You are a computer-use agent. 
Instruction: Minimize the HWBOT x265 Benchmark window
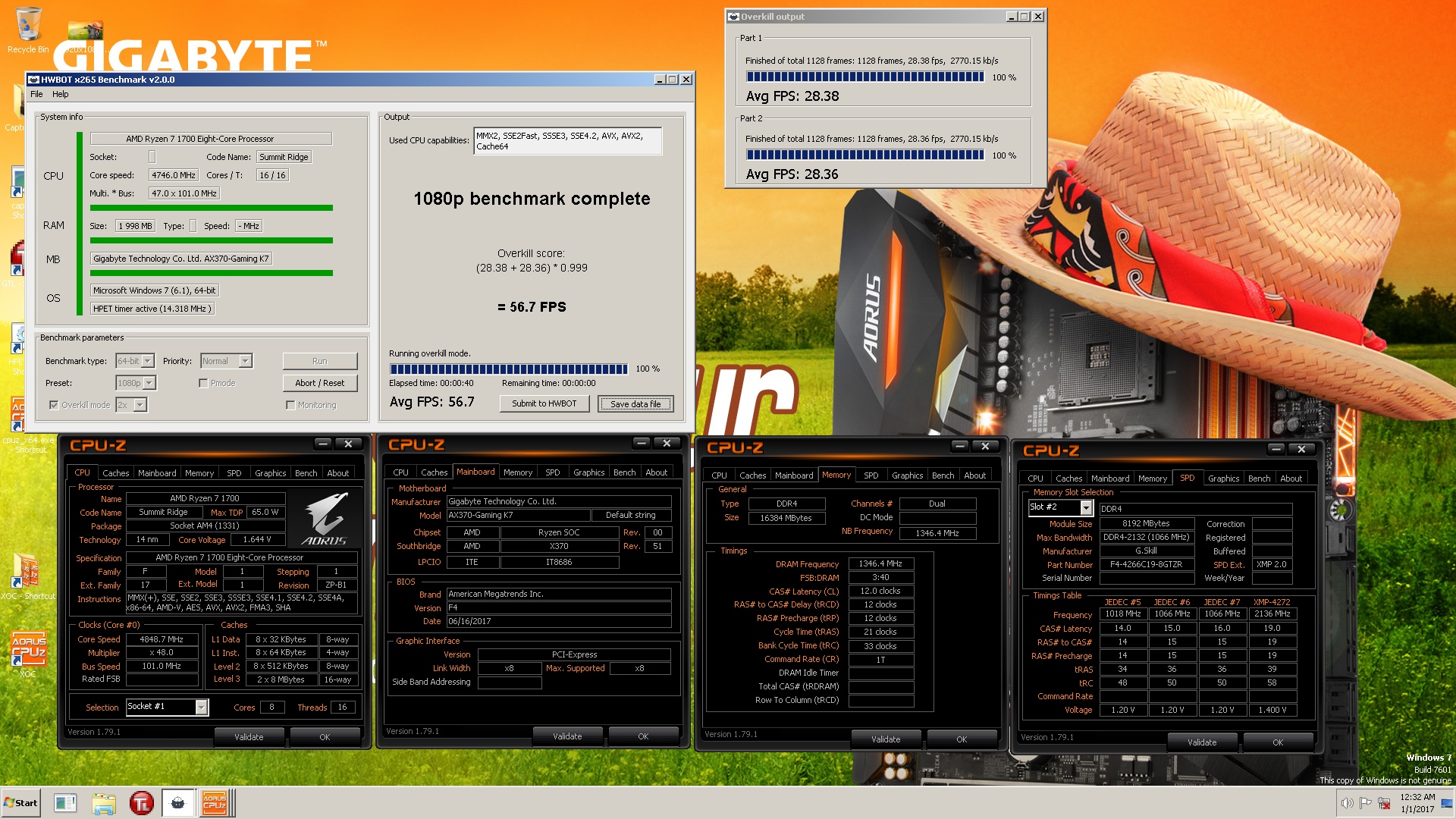coord(660,80)
